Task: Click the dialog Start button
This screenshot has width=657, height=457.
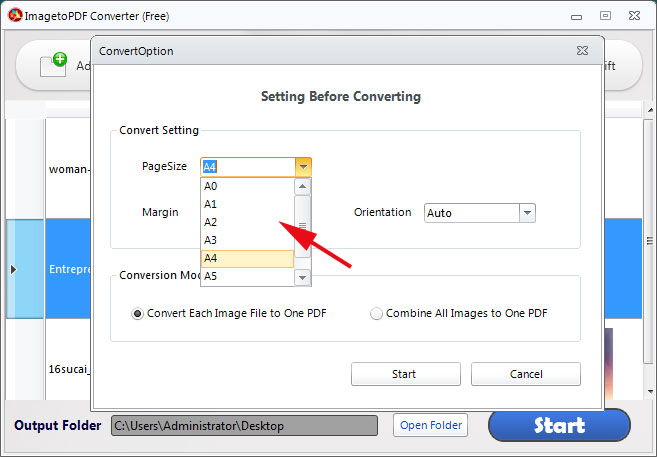Action: [x=406, y=374]
